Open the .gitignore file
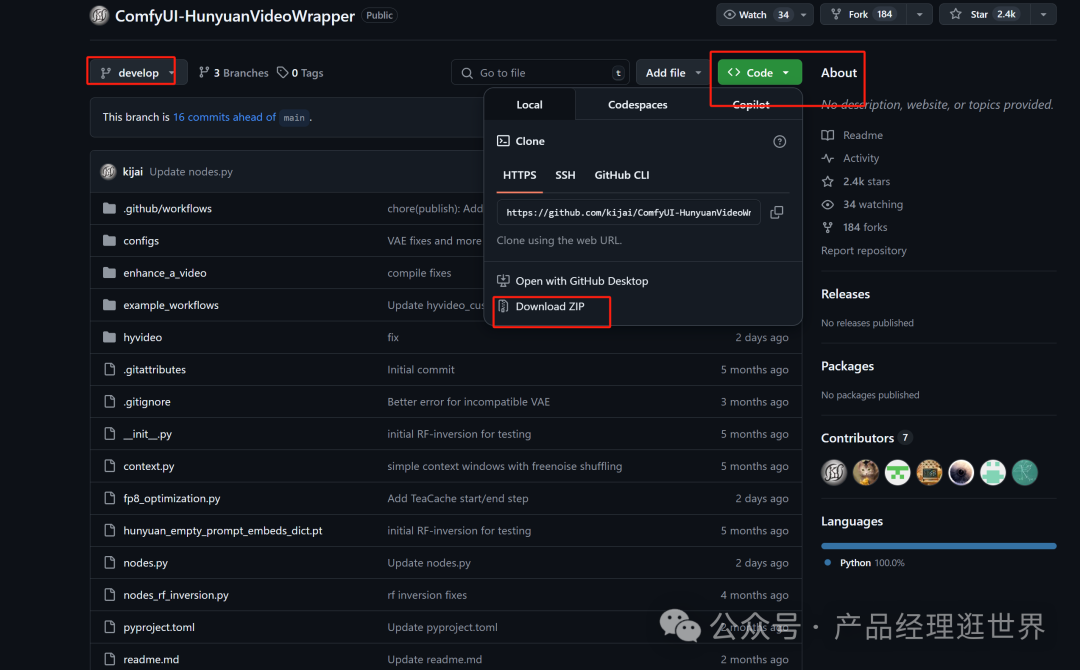 point(147,402)
